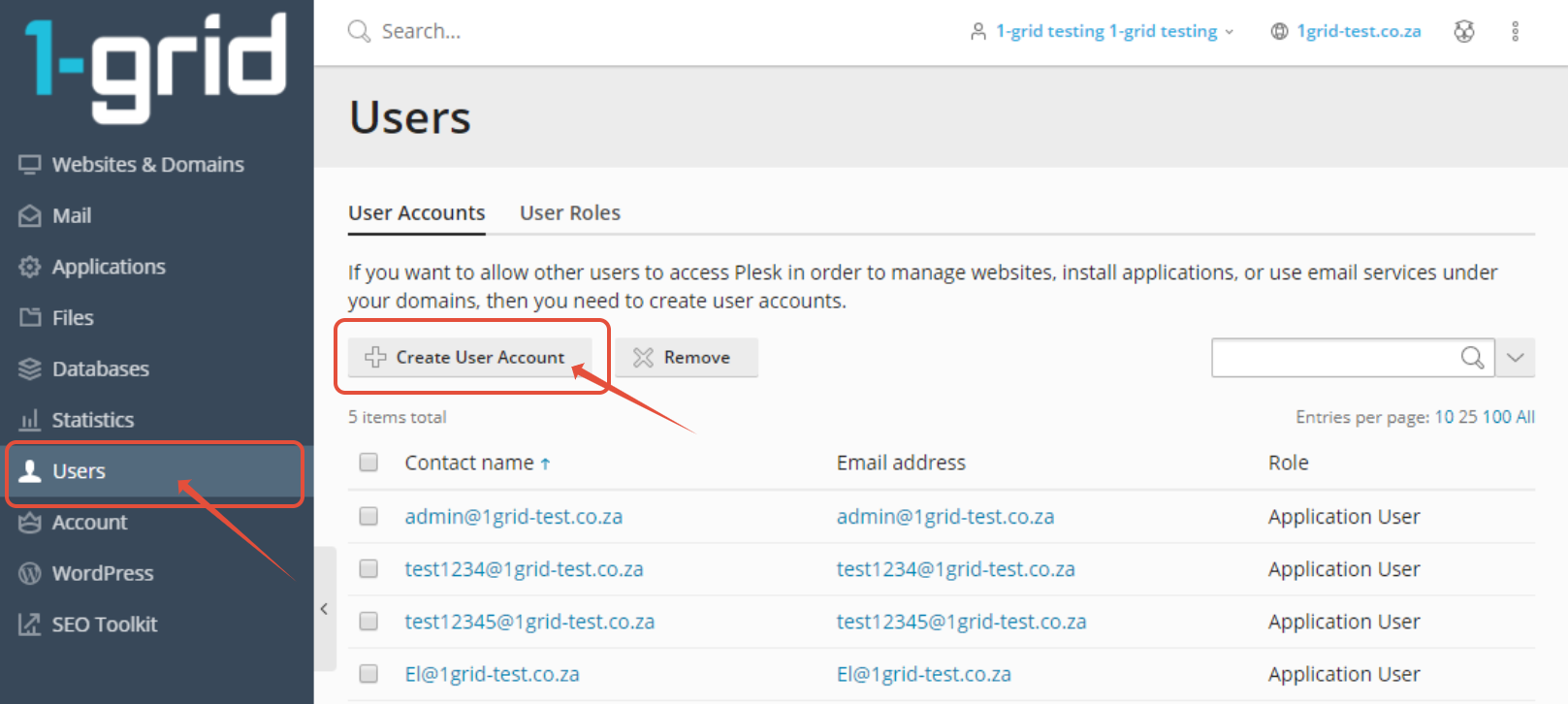Click the plus icon on Create User Account

point(375,357)
